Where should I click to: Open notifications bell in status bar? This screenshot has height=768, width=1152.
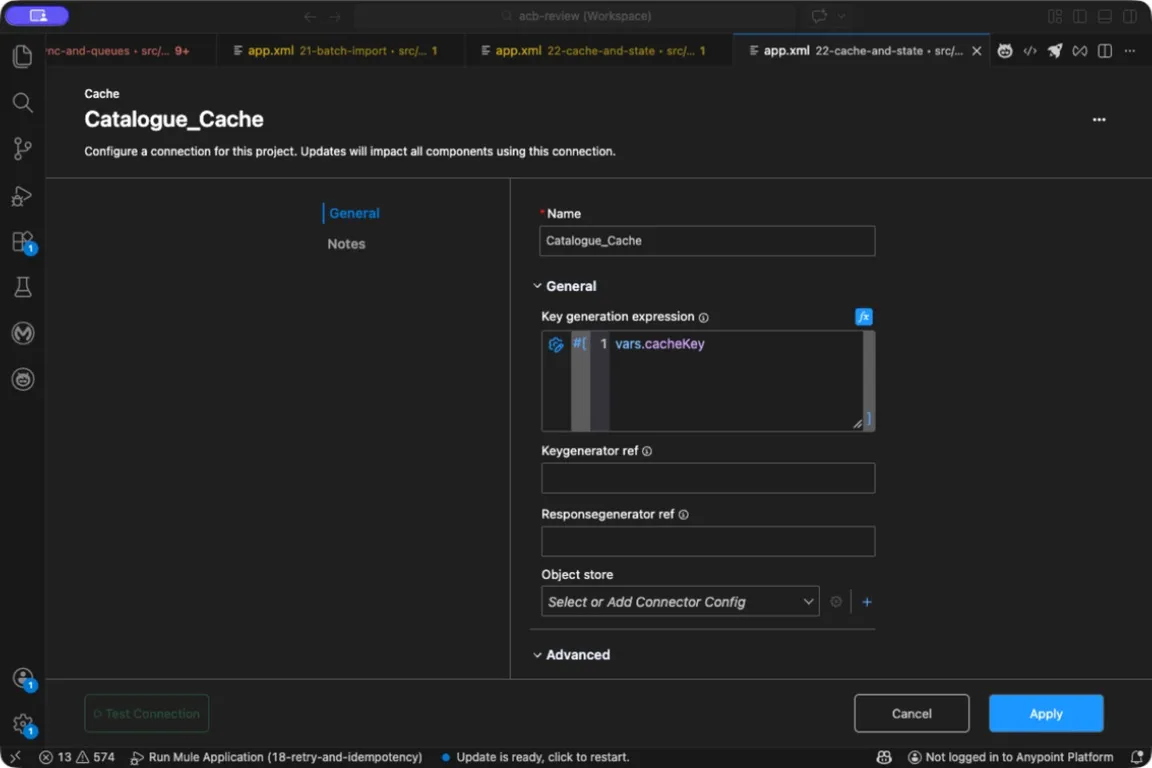[x=1137, y=757]
